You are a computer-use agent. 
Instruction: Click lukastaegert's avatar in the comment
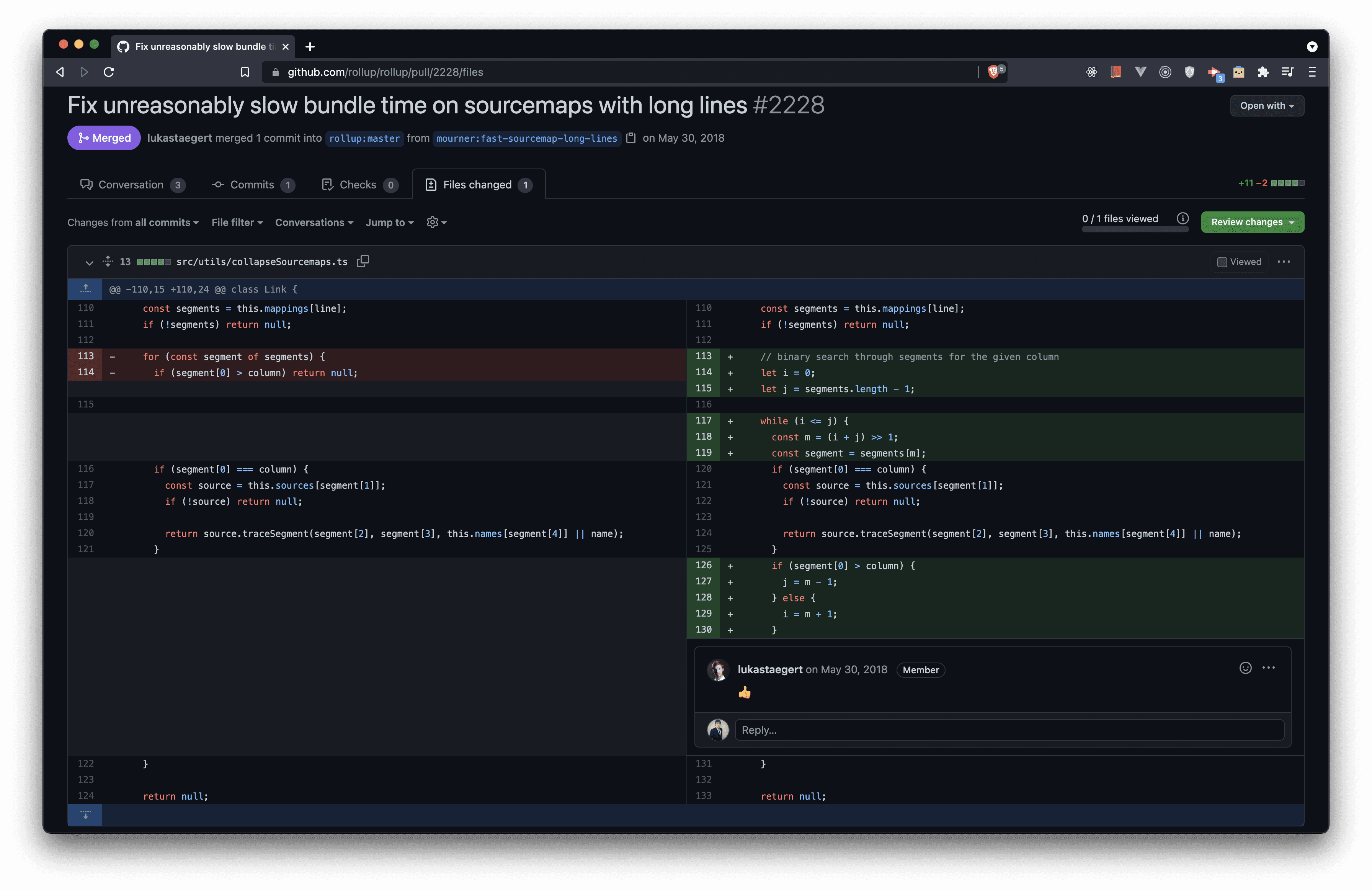coord(718,670)
